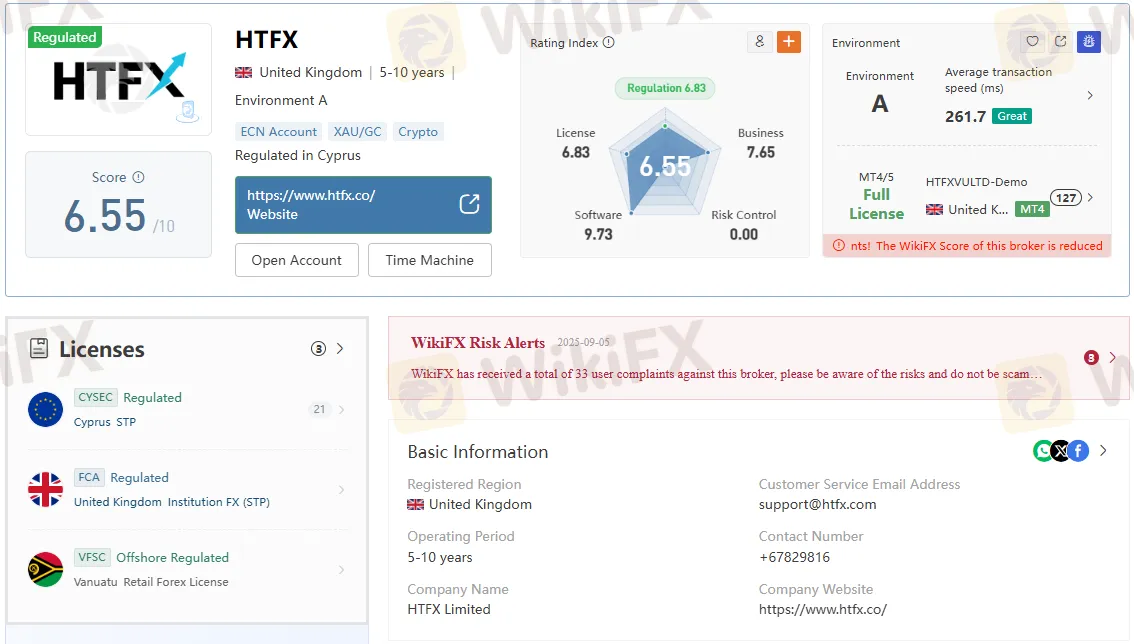
Task: Select the ECN Account tag
Action: pyautogui.click(x=278, y=132)
